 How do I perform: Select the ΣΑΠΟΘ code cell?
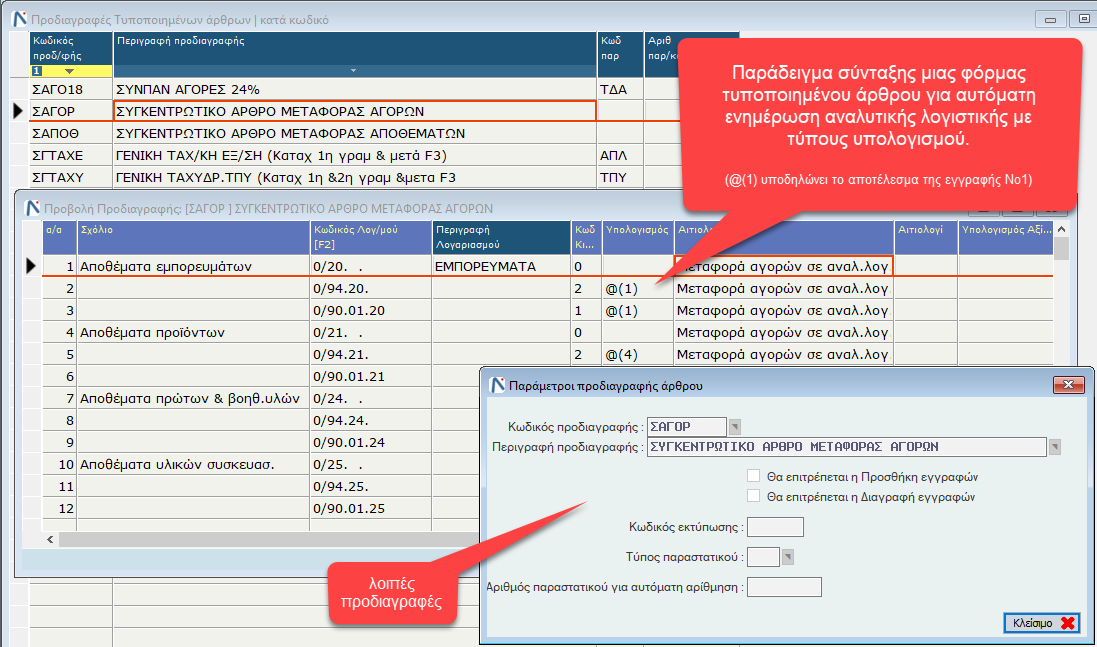71,133
